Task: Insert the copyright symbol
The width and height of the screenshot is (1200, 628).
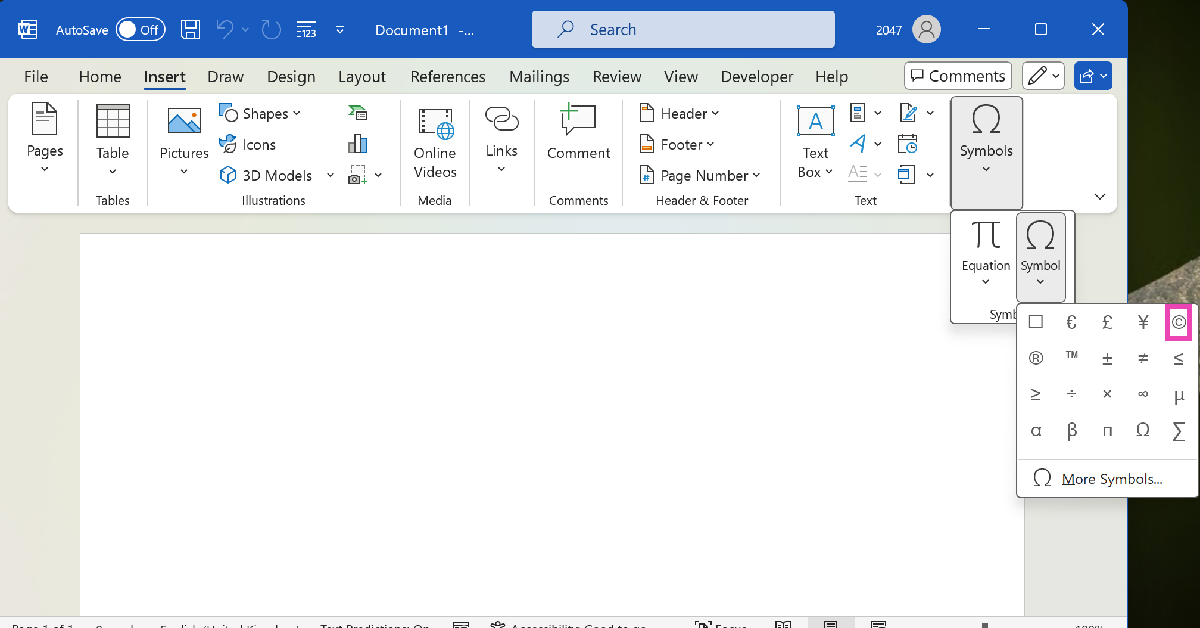Action: [x=1178, y=322]
